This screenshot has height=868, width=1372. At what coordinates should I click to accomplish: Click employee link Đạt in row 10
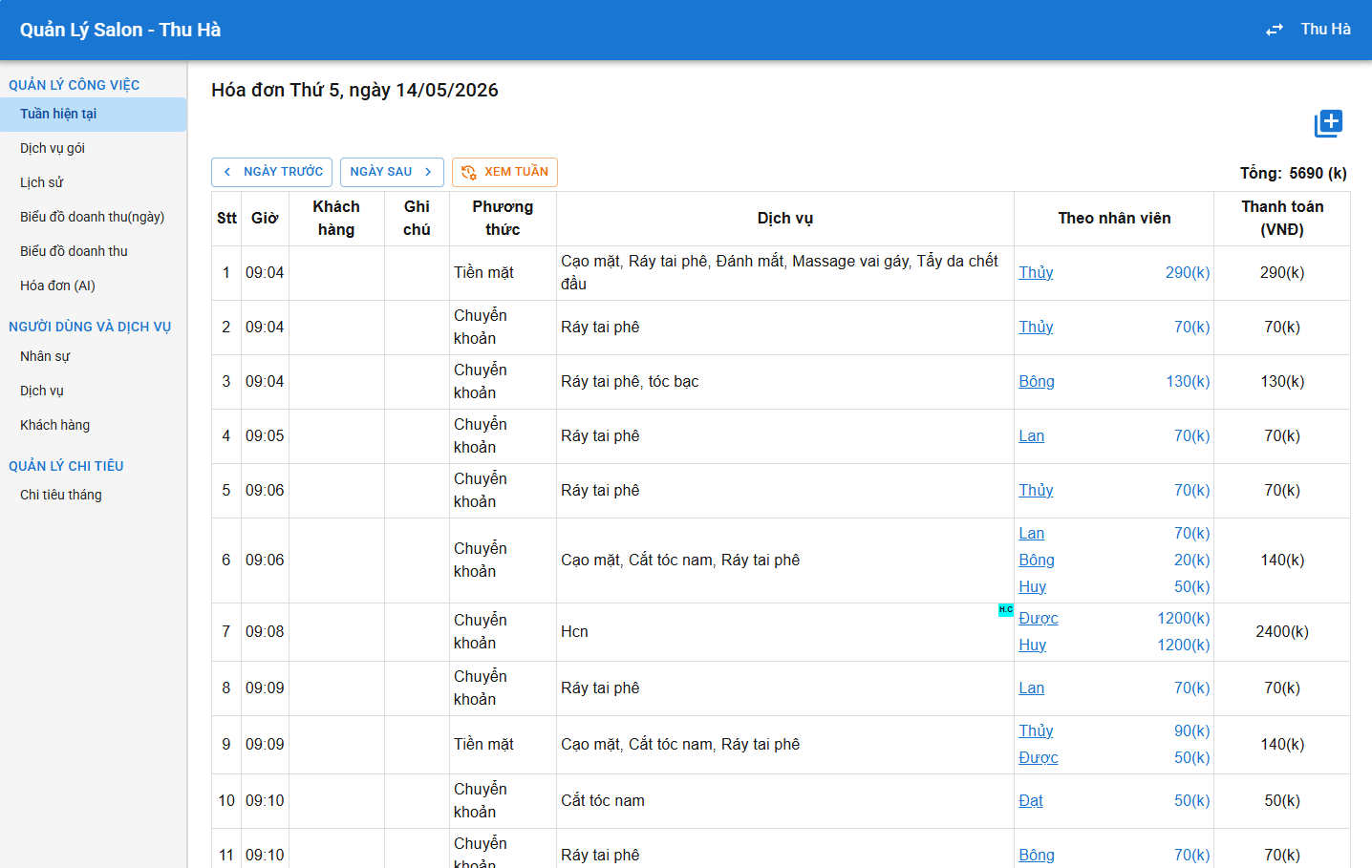[1031, 800]
